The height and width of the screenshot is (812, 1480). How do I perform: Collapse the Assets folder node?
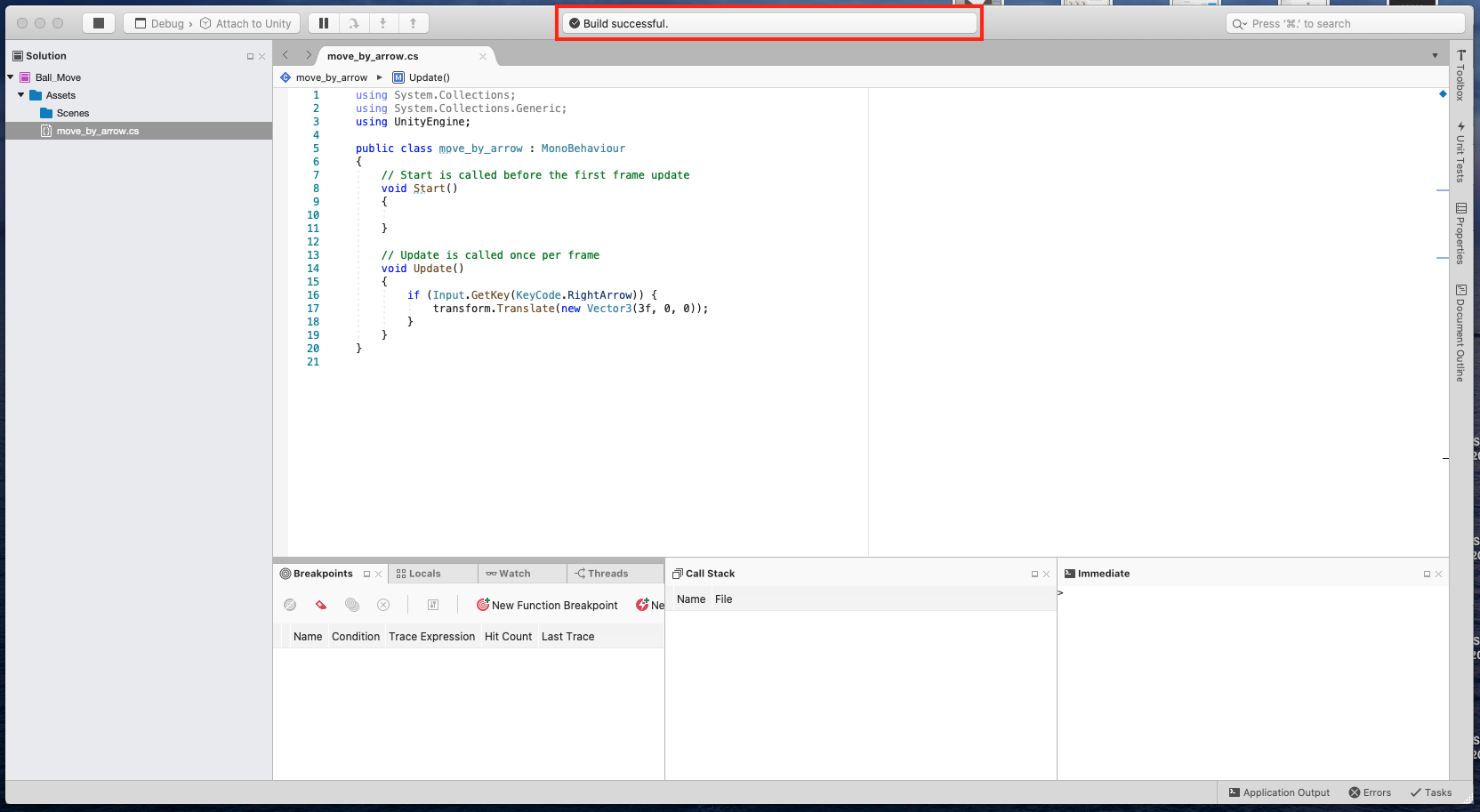click(21, 95)
